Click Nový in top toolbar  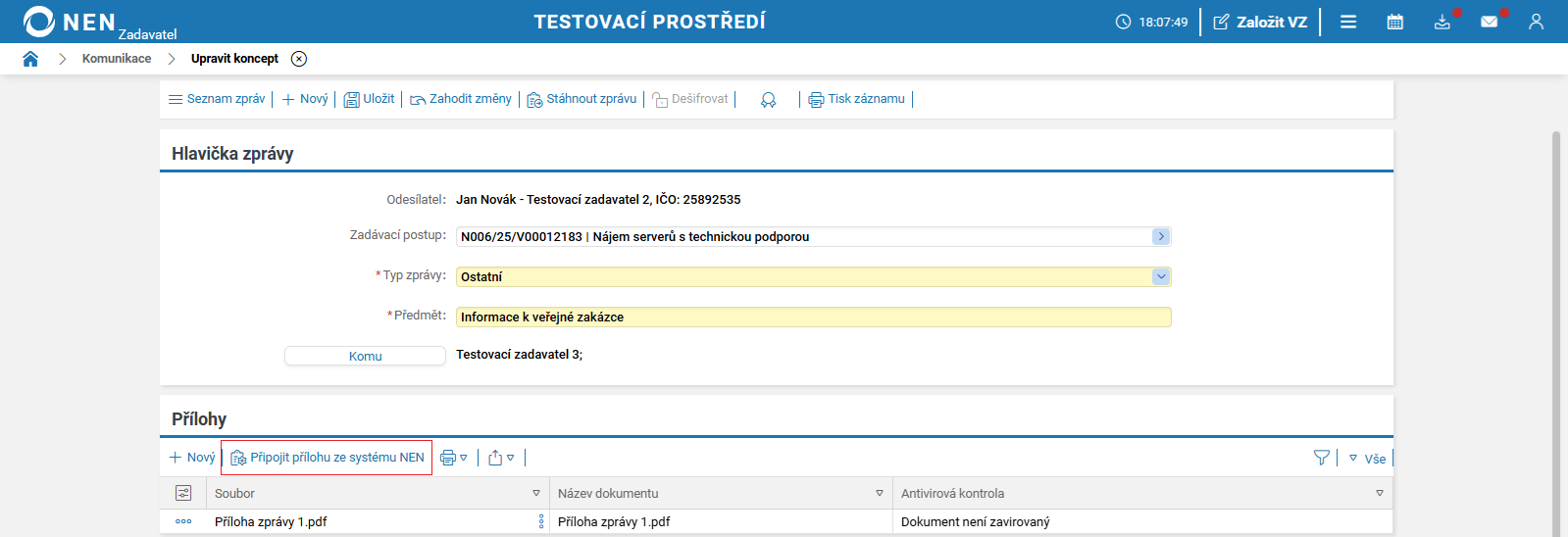305,99
